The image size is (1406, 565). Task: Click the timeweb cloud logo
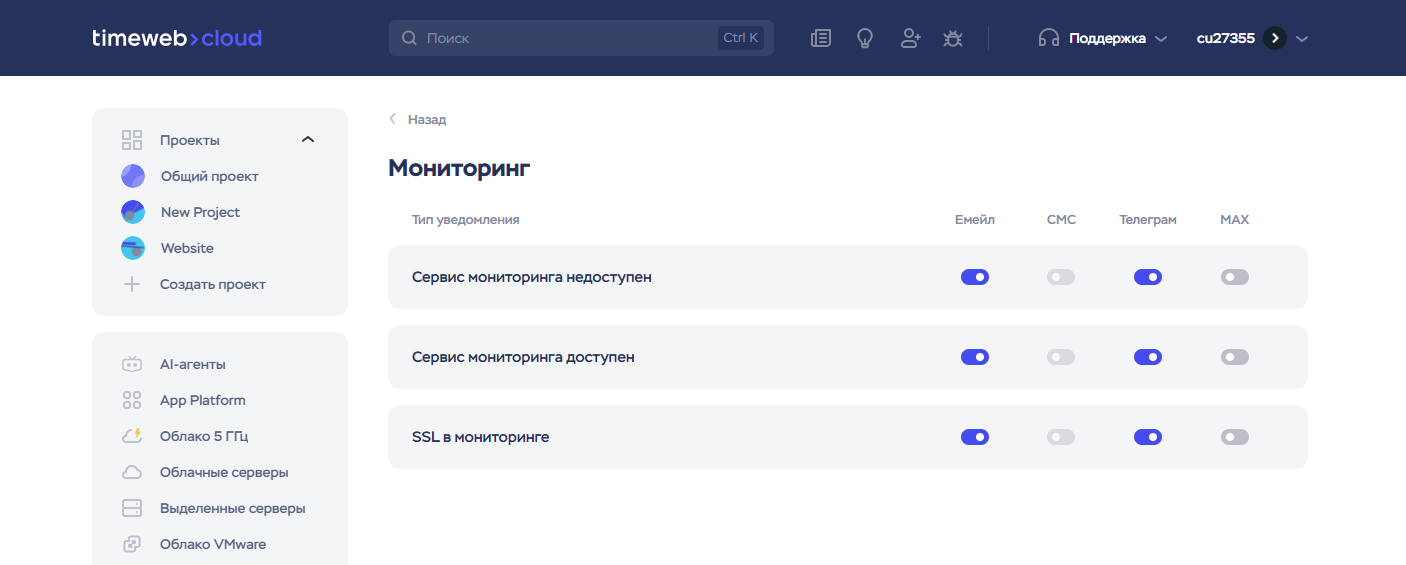point(177,38)
